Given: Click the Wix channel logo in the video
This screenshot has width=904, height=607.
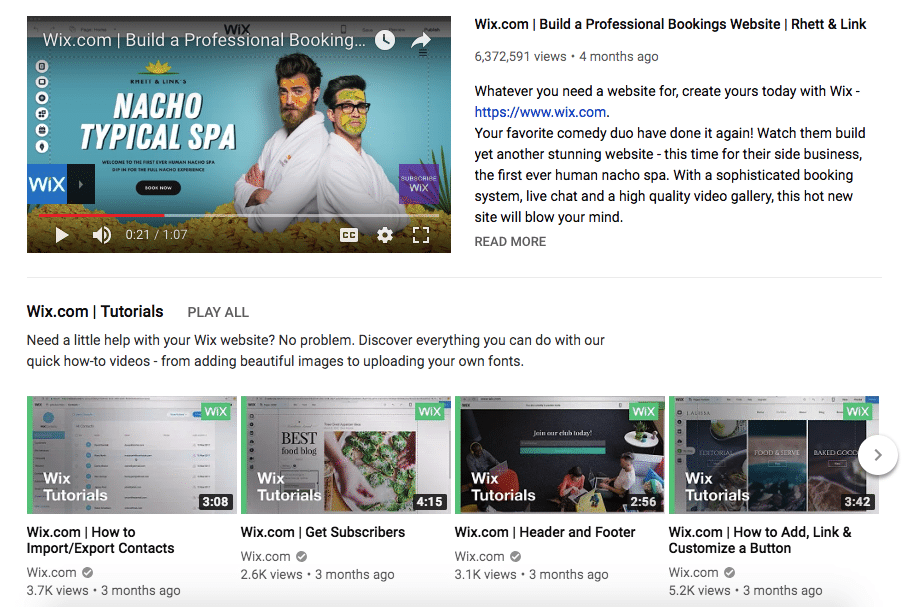Looking at the screenshot, I should [x=47, y=184].
